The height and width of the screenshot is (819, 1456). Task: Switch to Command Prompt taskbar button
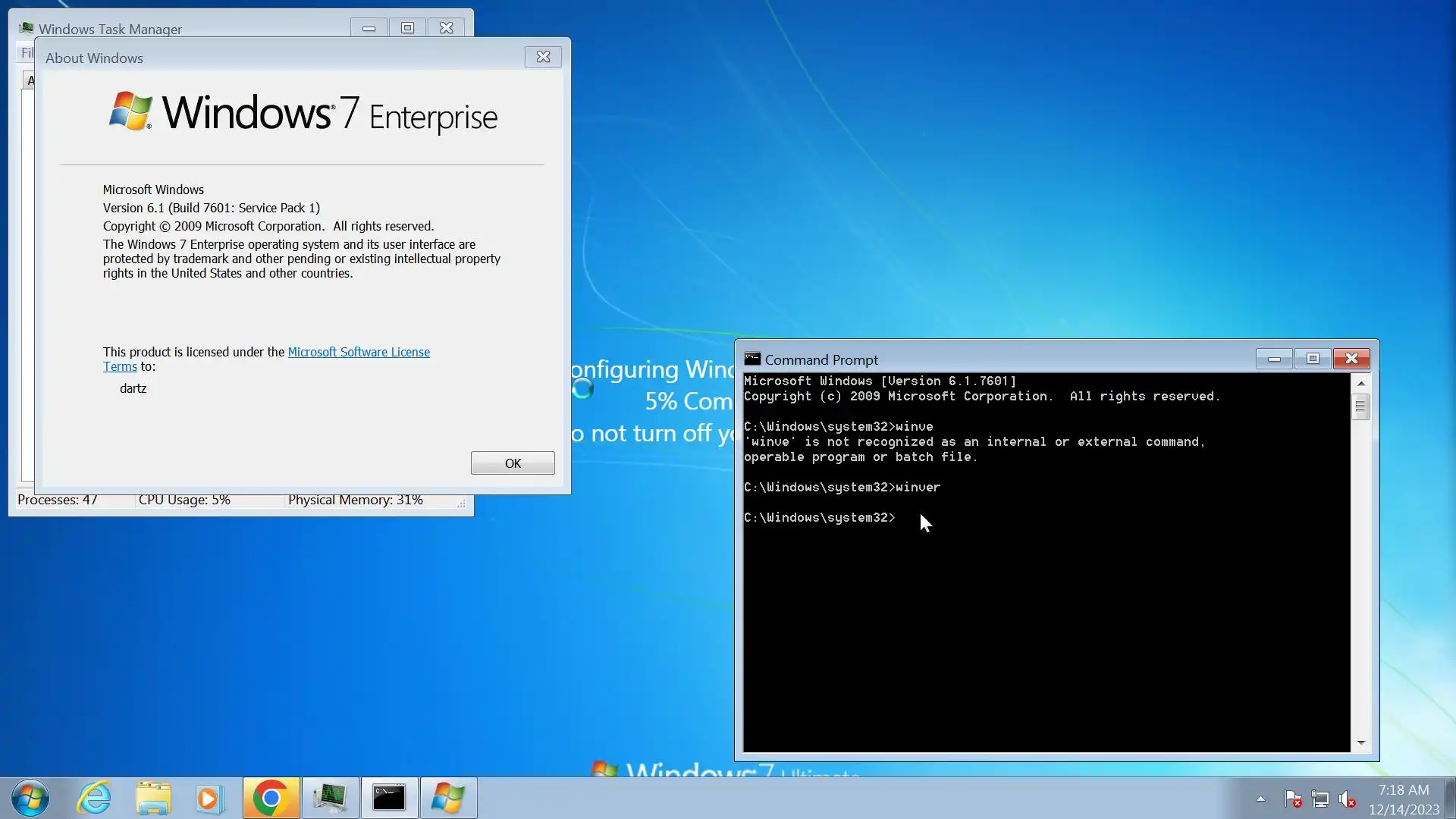(x=389, y=798)
